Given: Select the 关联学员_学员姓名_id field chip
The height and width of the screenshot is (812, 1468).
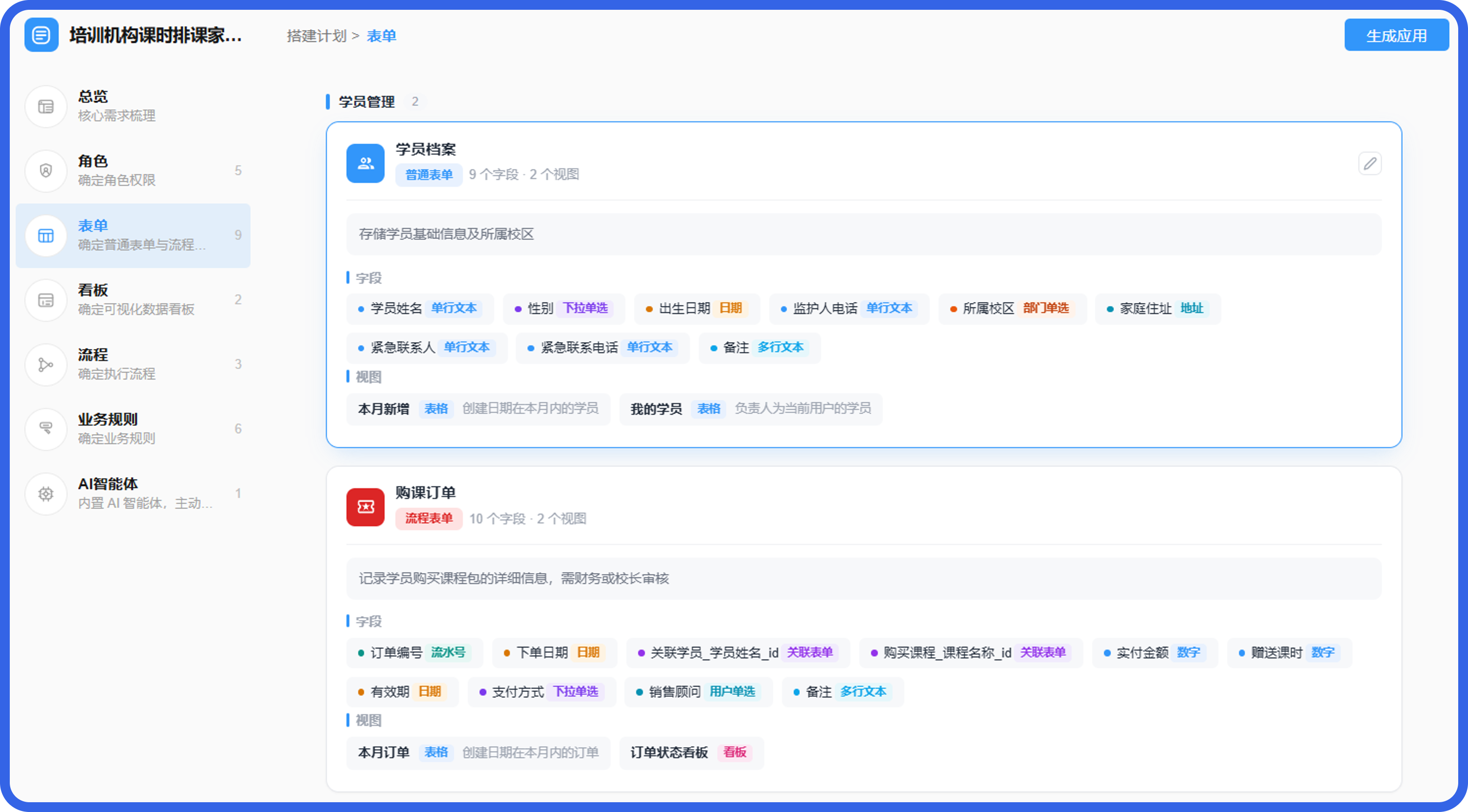Looking at the screenshot, I should 738,653.
